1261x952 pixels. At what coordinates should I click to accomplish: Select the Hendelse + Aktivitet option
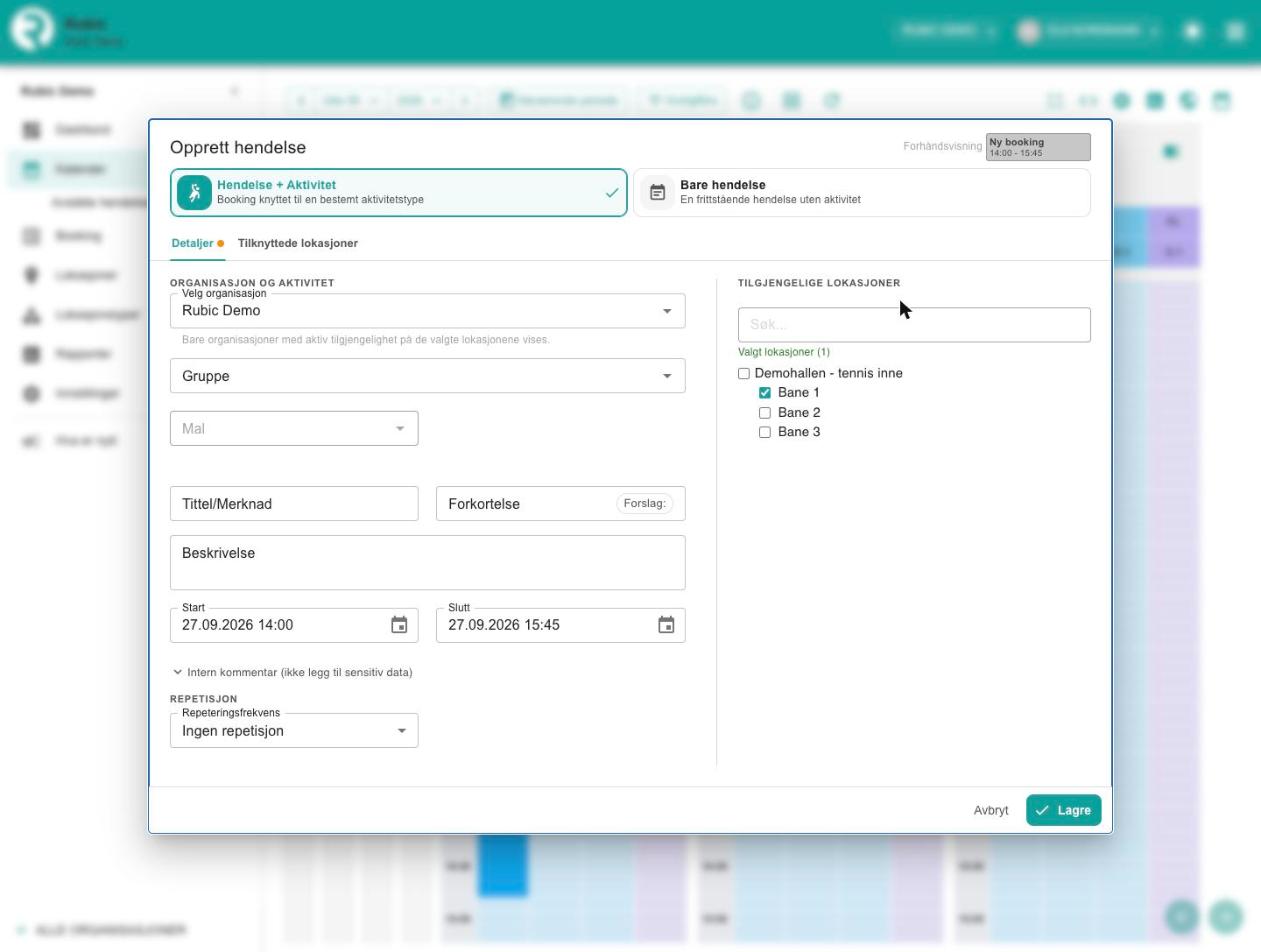(399, 192)
